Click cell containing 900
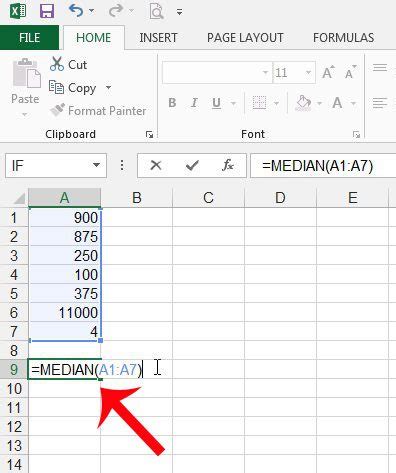Image resolution: width=396 pixels, height=473 pixels. click(64, 218)
